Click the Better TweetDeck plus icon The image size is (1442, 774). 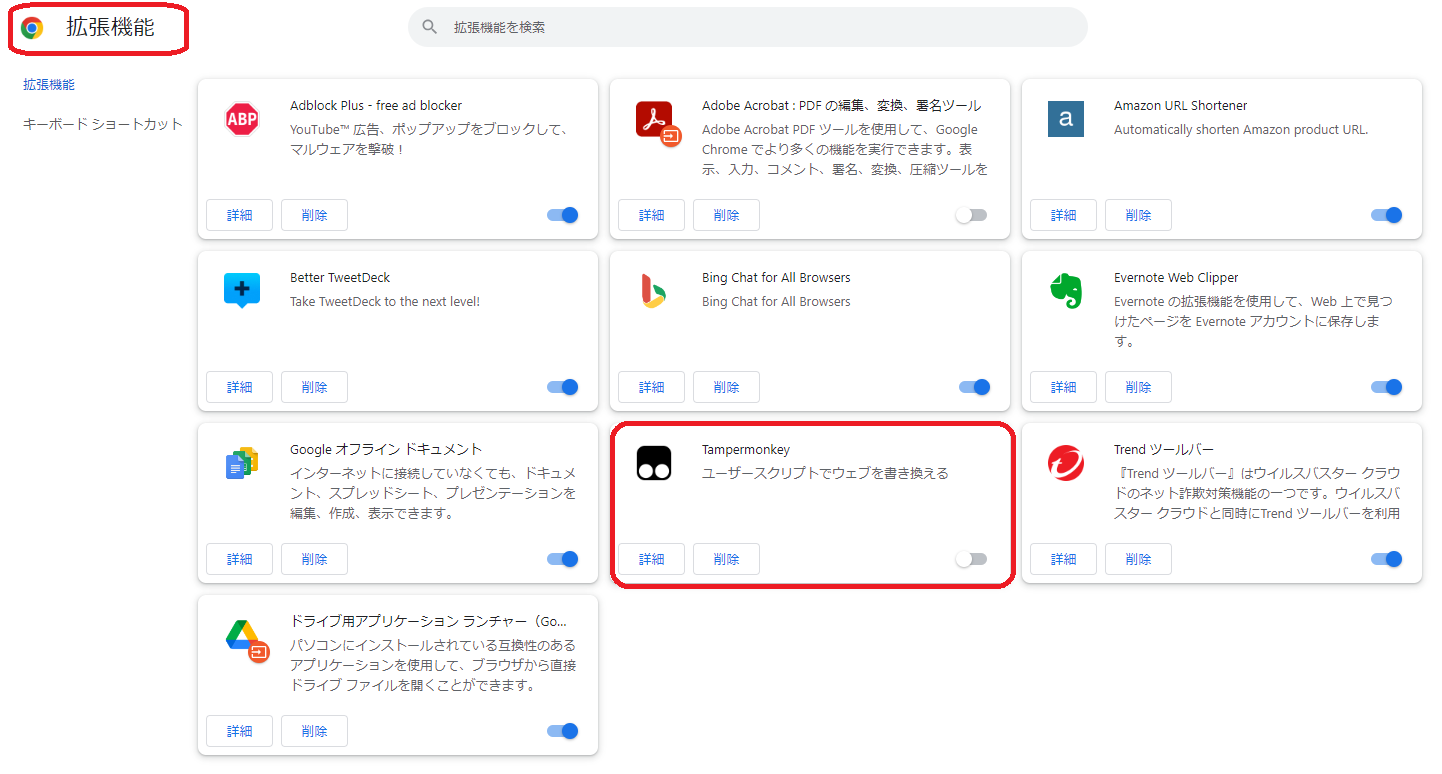(x=241, y=291)
